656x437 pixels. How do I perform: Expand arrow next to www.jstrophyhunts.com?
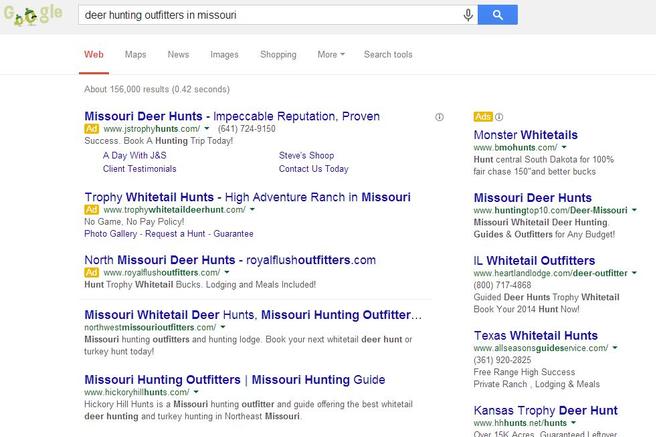coord(207,129)
